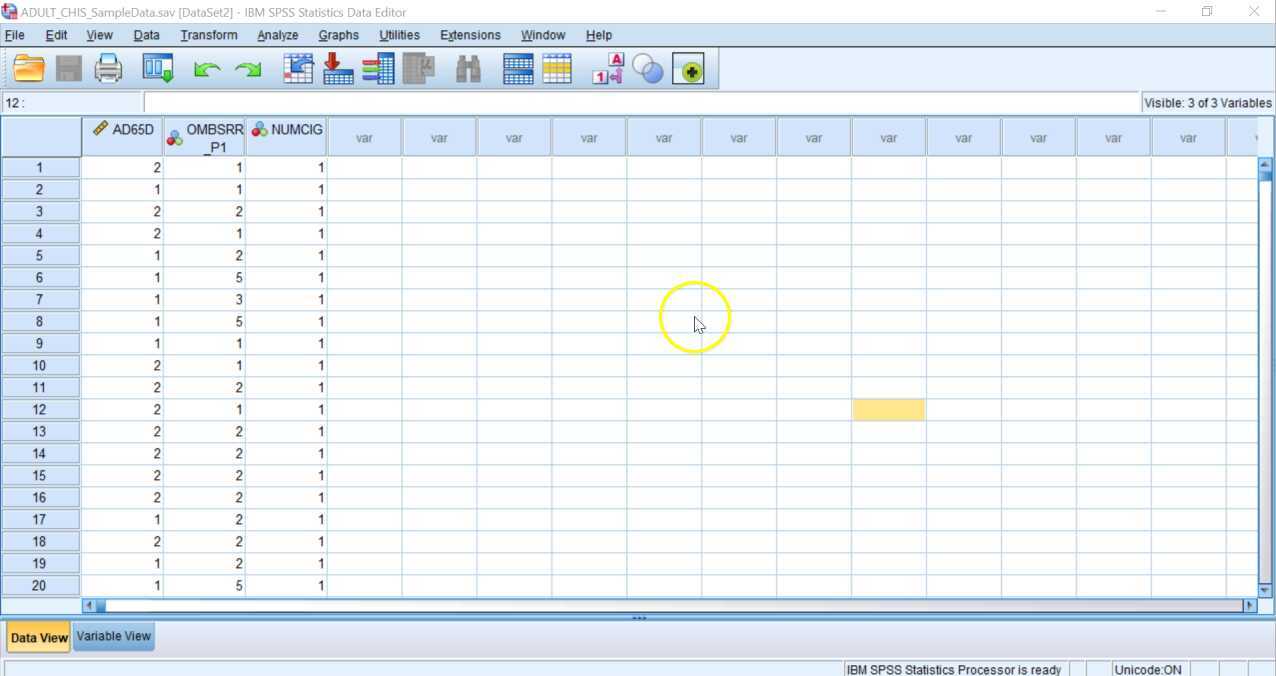1276x676 pixels.
Task: Click Go to Variable icon with red arrow
Action: [338, 69]
